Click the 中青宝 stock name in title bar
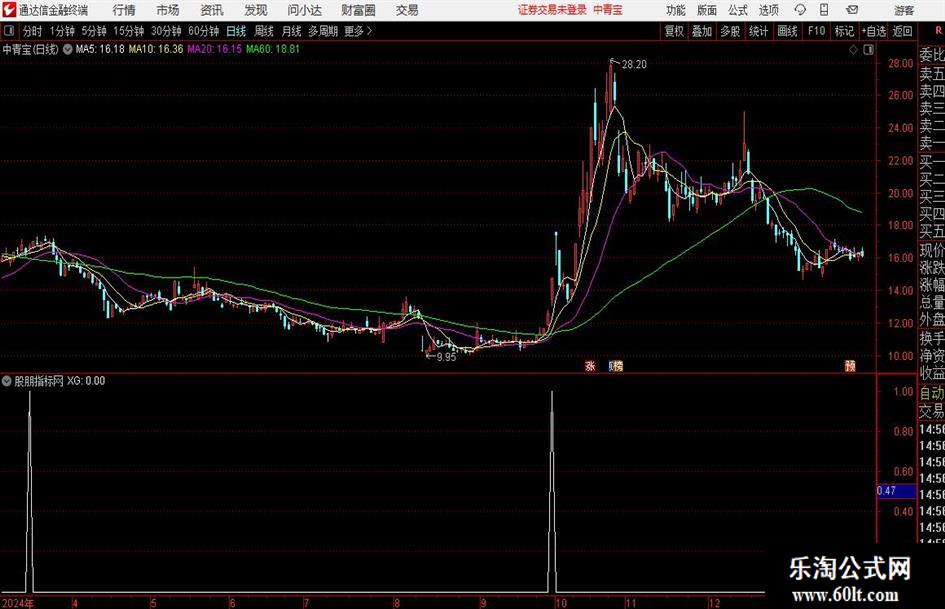The height and width of the screenshot is (609, 945). point(608,10)
